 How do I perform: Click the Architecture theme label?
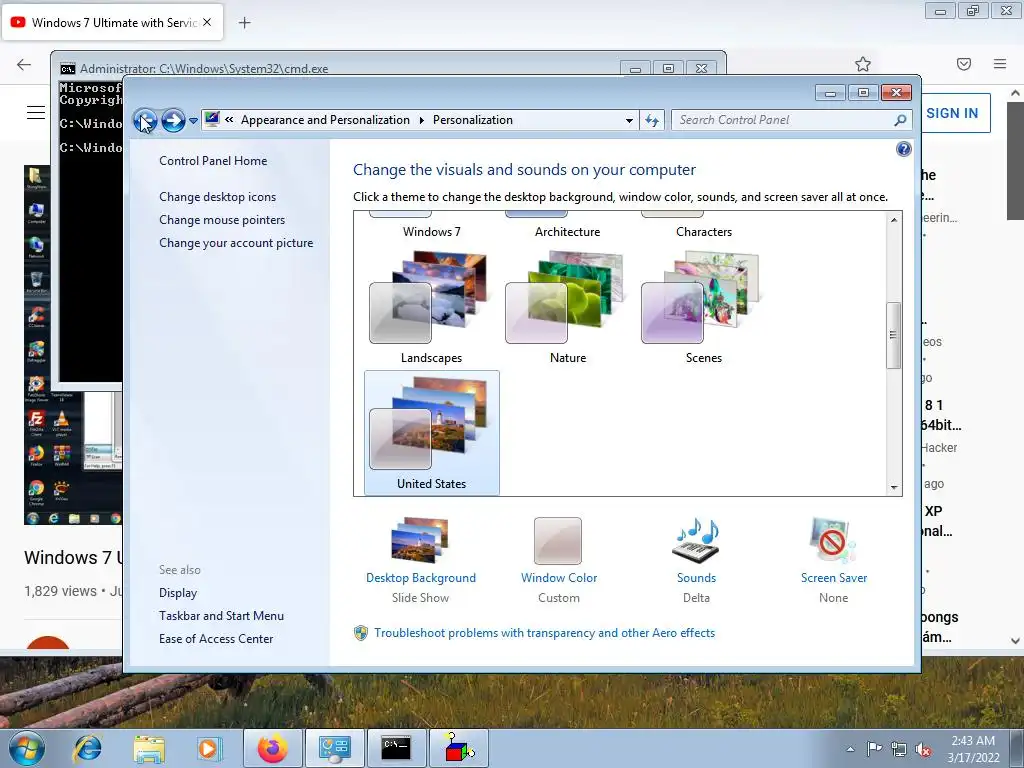pyautogui.click(x=568, y=232)
